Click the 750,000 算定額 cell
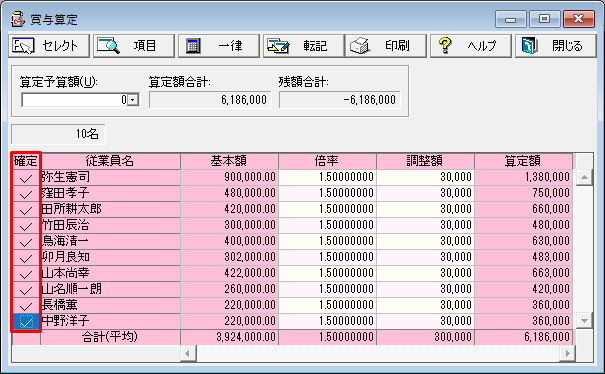605x374 pixels. [524, 193]
